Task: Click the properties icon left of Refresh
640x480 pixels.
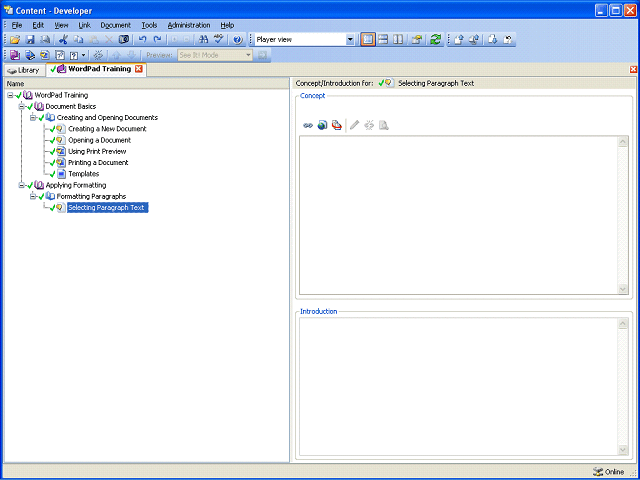Action: pos(417,40)
